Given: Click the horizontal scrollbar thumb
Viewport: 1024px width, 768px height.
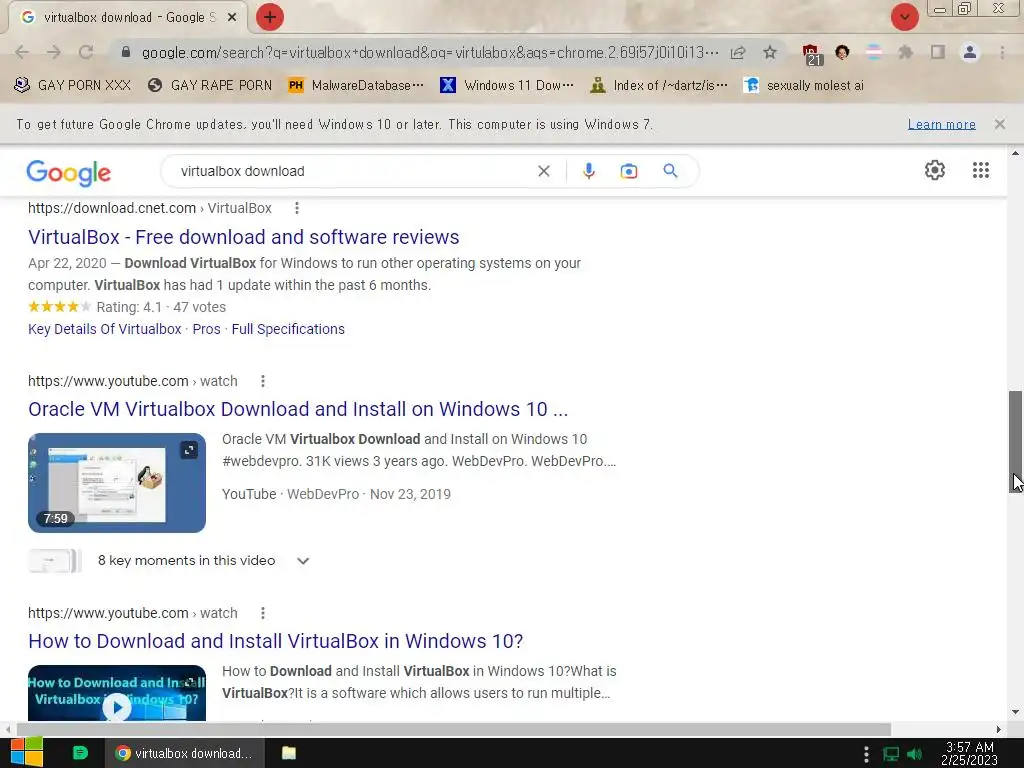Looking at the screenshot, I should coord(454,729).
